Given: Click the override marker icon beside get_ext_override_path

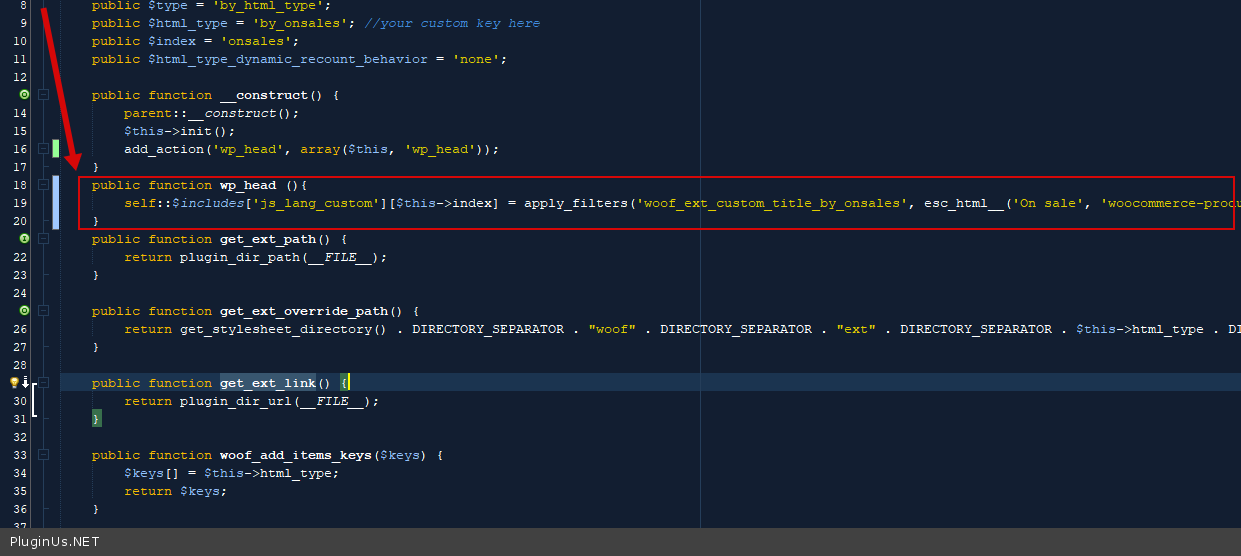Looking at the screenshot, I should tap(23, 311).
